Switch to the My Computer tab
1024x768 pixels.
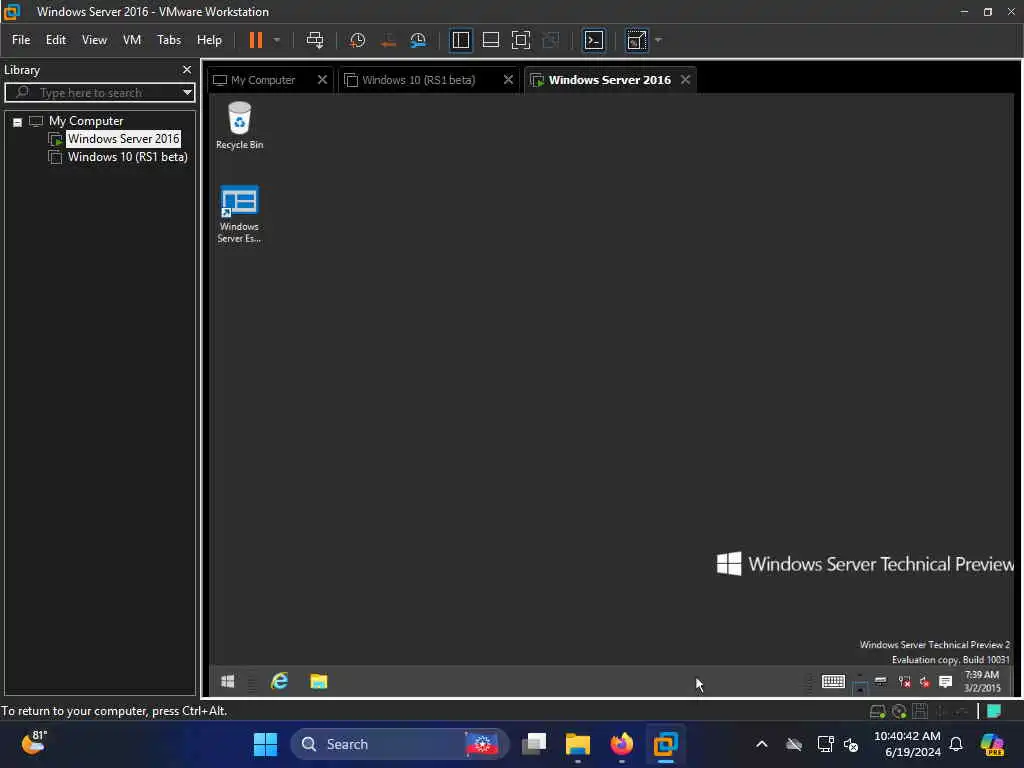(x=263, y=80)
